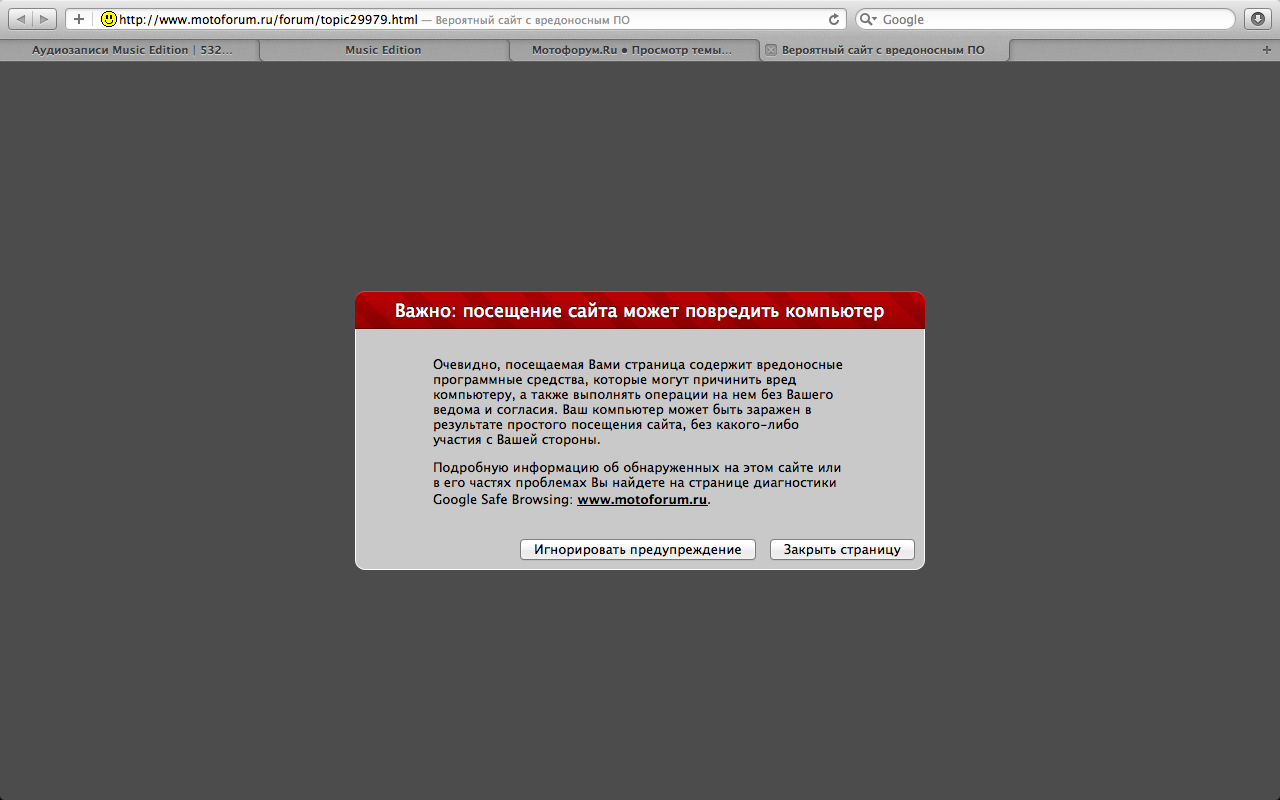This screenshot has width=1280, height=800.
Task: Switch to Мотофорум.Ru Просмотр темы tab
Action: (632, 50)
